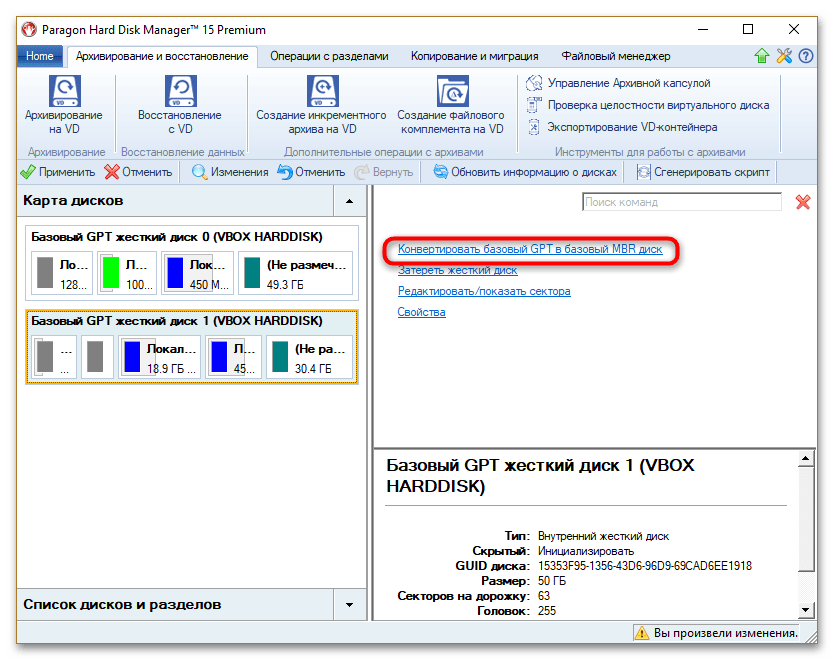Click the Инициализировать value text

pyautogui.click(x=586, y=551)
